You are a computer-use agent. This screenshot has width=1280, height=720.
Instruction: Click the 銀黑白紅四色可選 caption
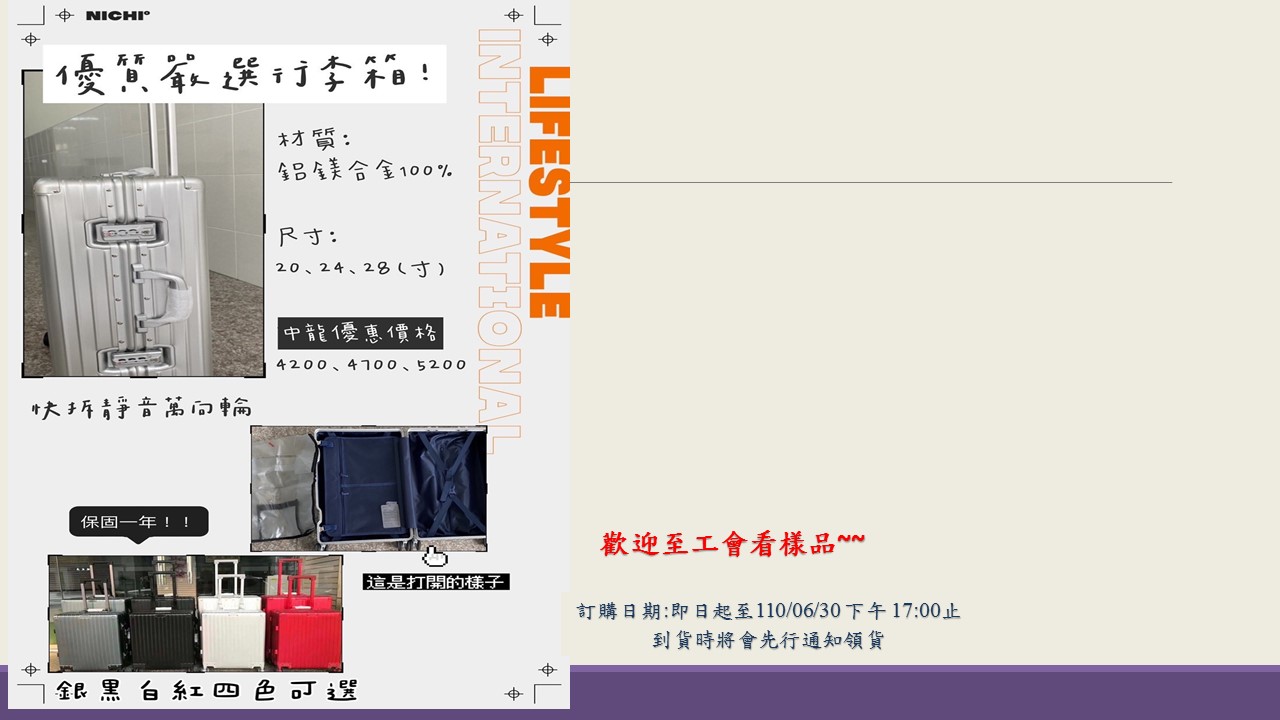pos(206,691)
